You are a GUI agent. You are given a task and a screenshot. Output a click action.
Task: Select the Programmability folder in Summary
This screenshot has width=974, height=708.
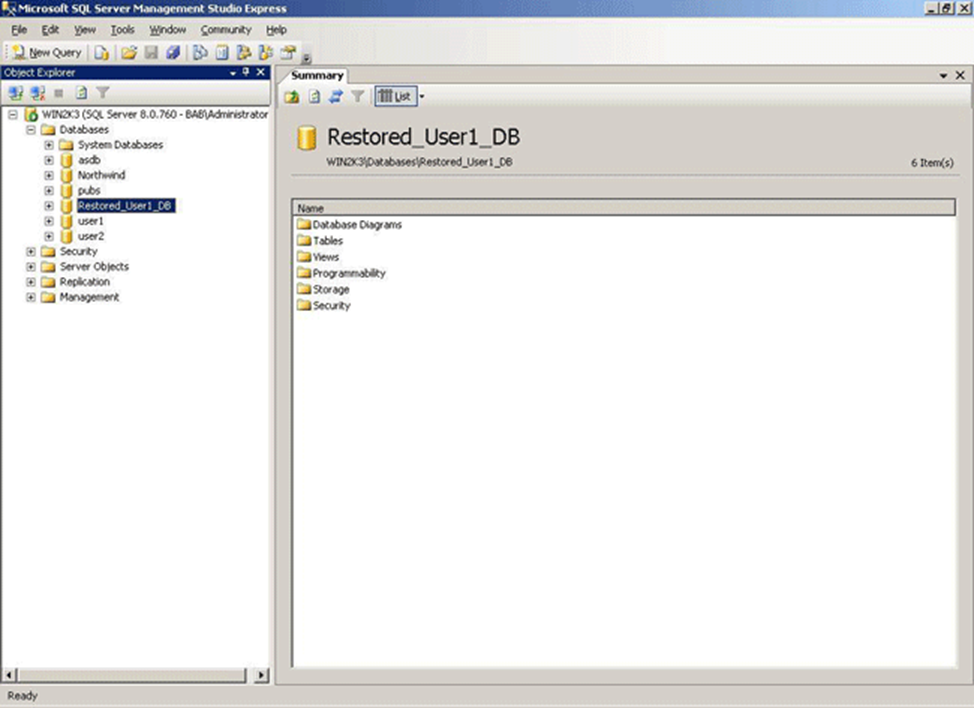(342, 273)
